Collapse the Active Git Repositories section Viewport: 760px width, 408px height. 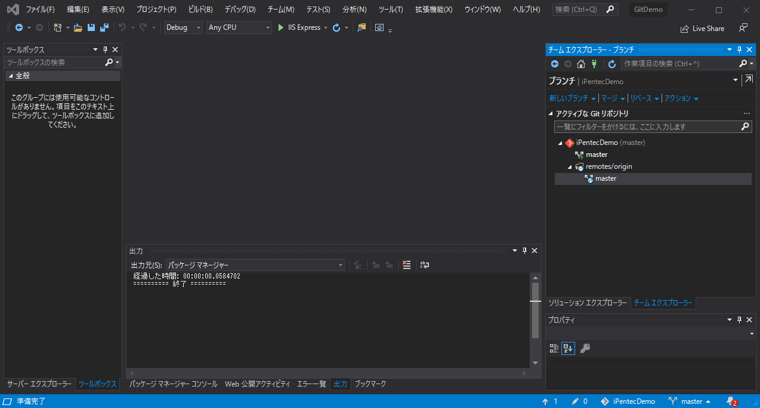point(551,113)
